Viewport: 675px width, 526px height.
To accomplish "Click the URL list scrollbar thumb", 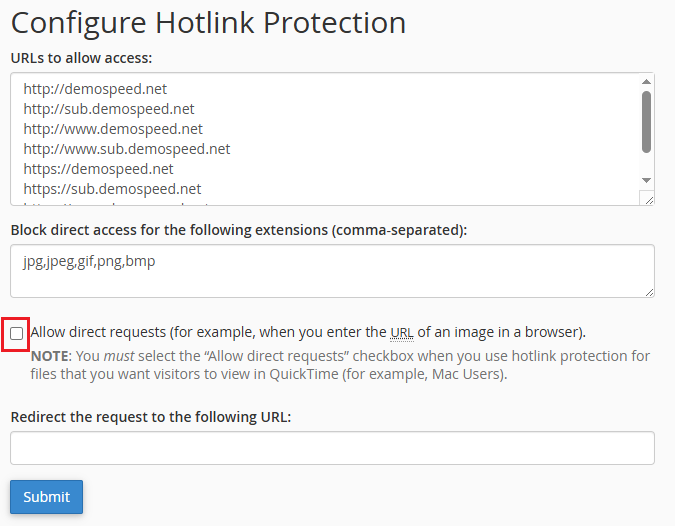I will point(646,121).
